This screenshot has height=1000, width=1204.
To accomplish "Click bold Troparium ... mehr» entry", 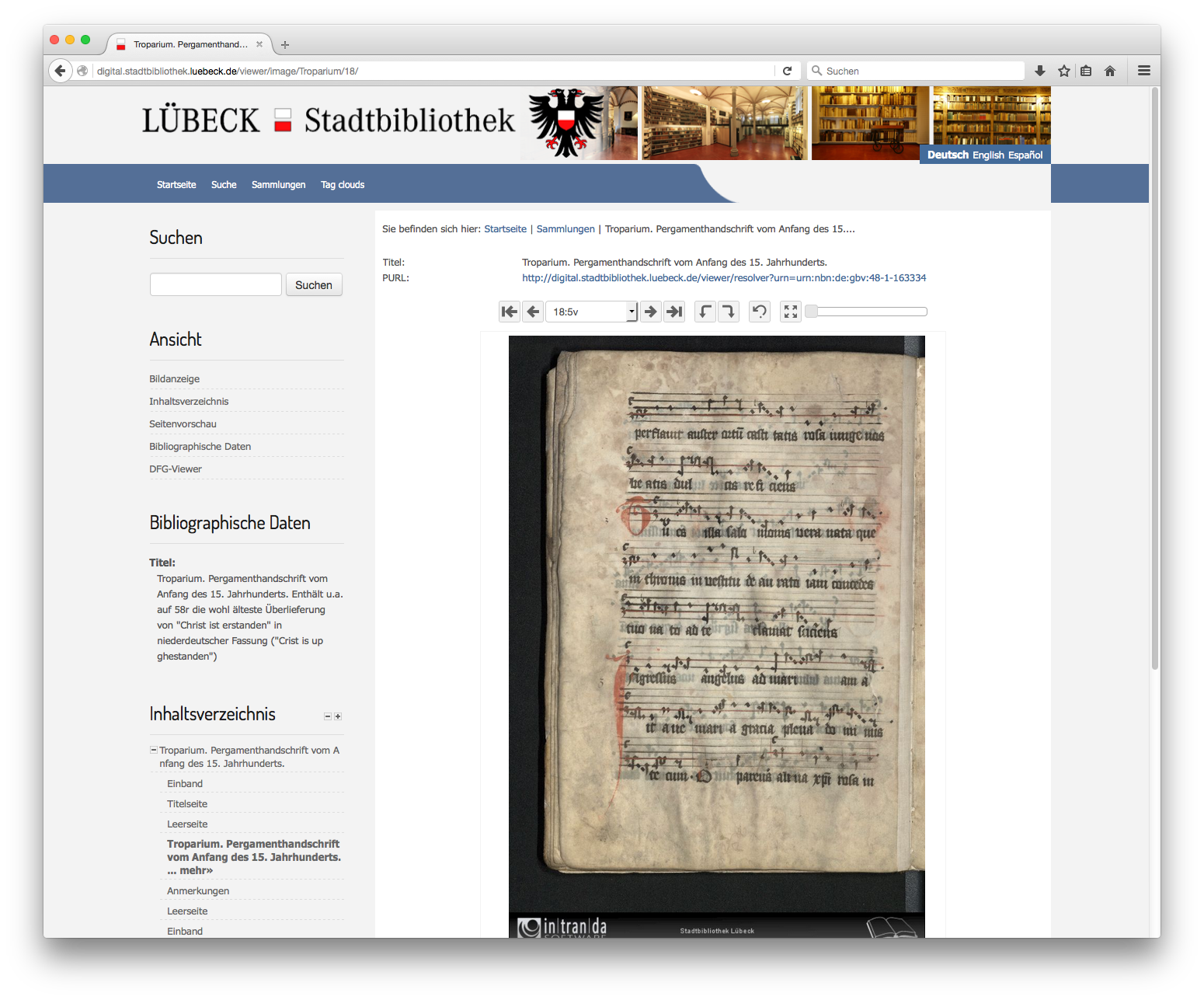I will pyautogui.click(x=254, y=857).
